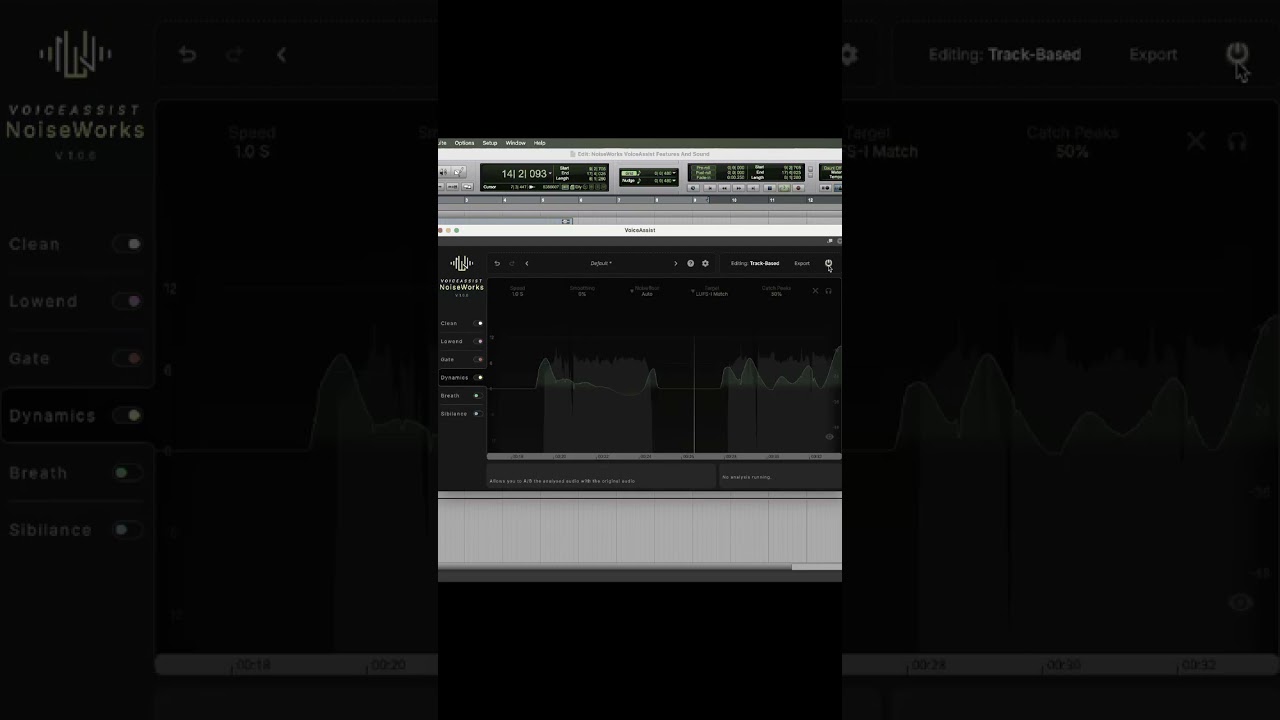1280x720 pixels.
Task: Click the Pro Tools Fast Forward button
Action: coord(739,188)
